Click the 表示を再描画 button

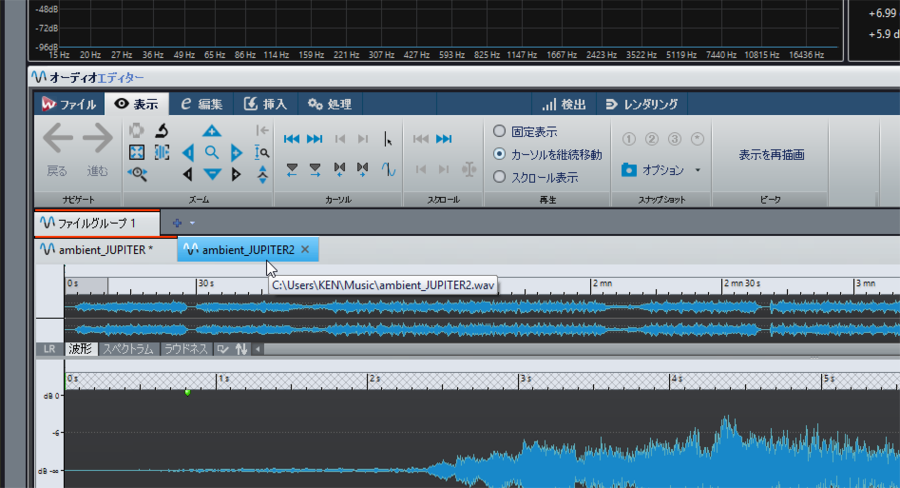coord(771,155)
